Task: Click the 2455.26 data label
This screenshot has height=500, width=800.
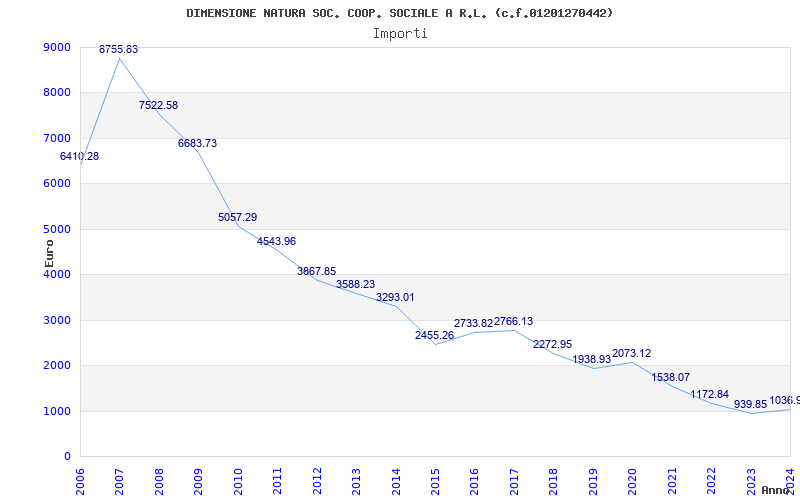Action: click(435, 336)
